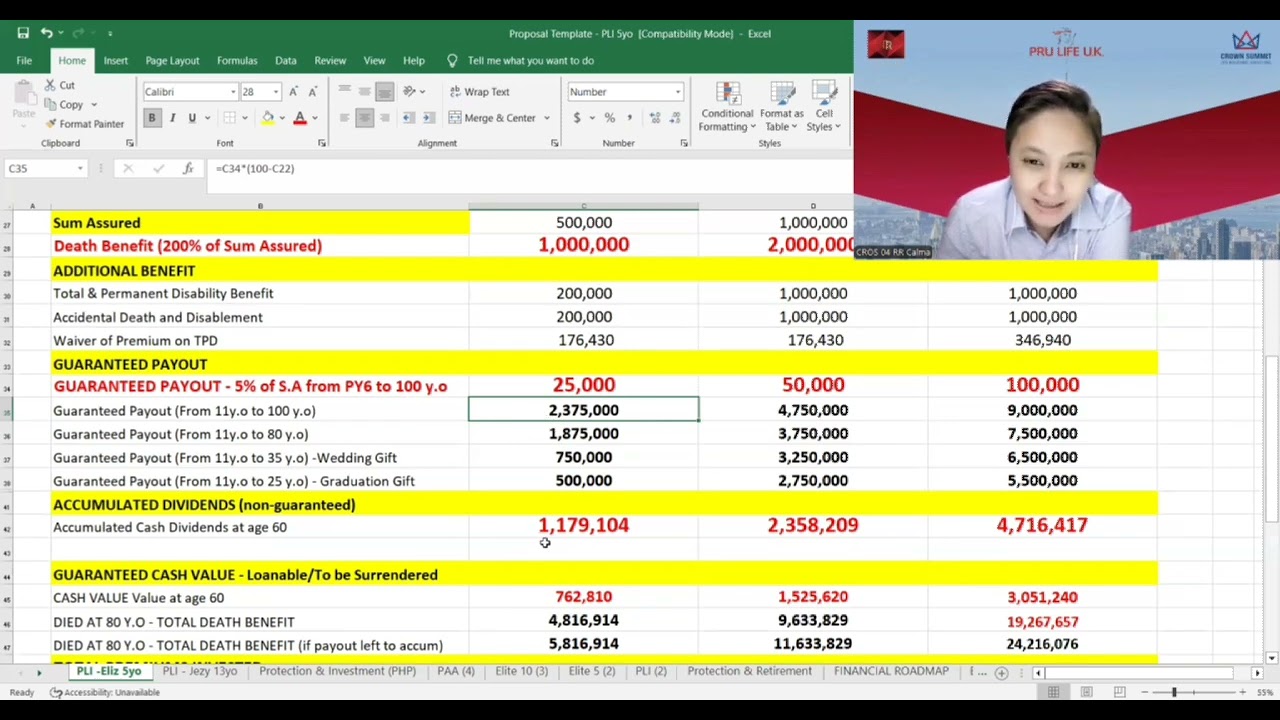Decrease decimal places
The height and width of the screenshot is (720, 1280).
point(675,118)
